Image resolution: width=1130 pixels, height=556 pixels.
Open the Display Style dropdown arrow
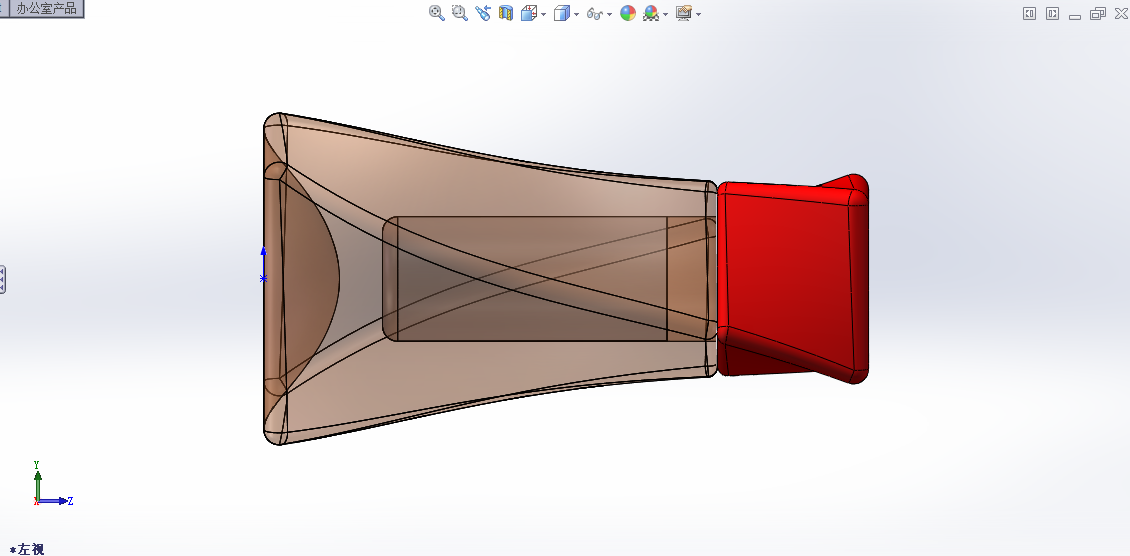point(577,14)
